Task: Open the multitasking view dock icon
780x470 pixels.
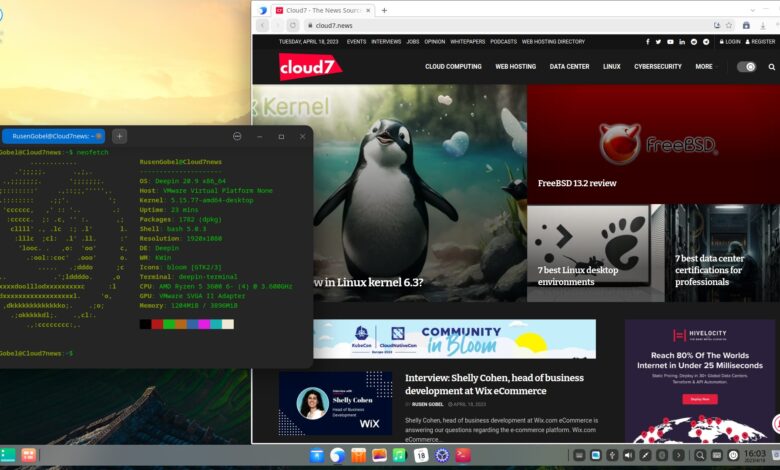Action: click(x=28, y=455)
